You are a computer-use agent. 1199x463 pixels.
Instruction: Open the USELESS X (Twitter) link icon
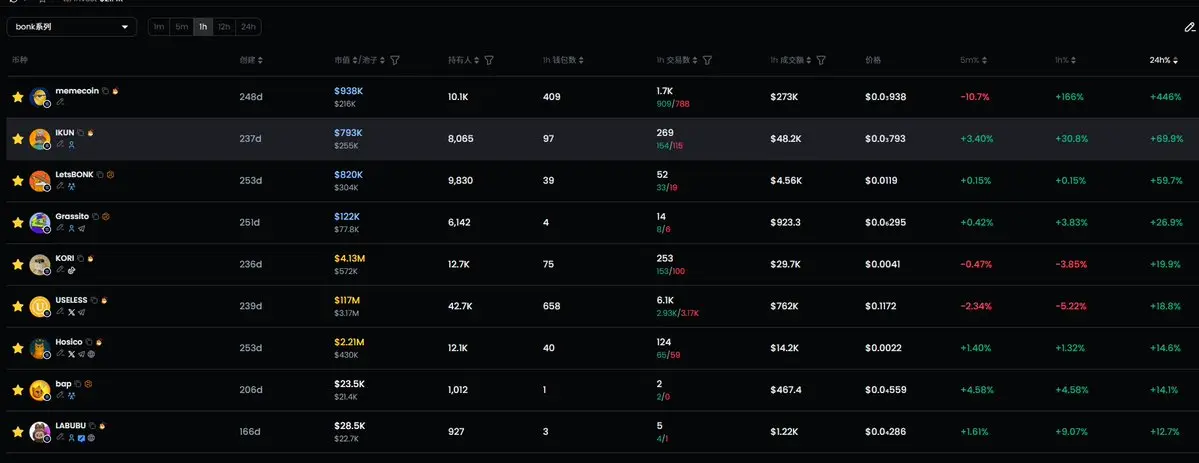71,312
